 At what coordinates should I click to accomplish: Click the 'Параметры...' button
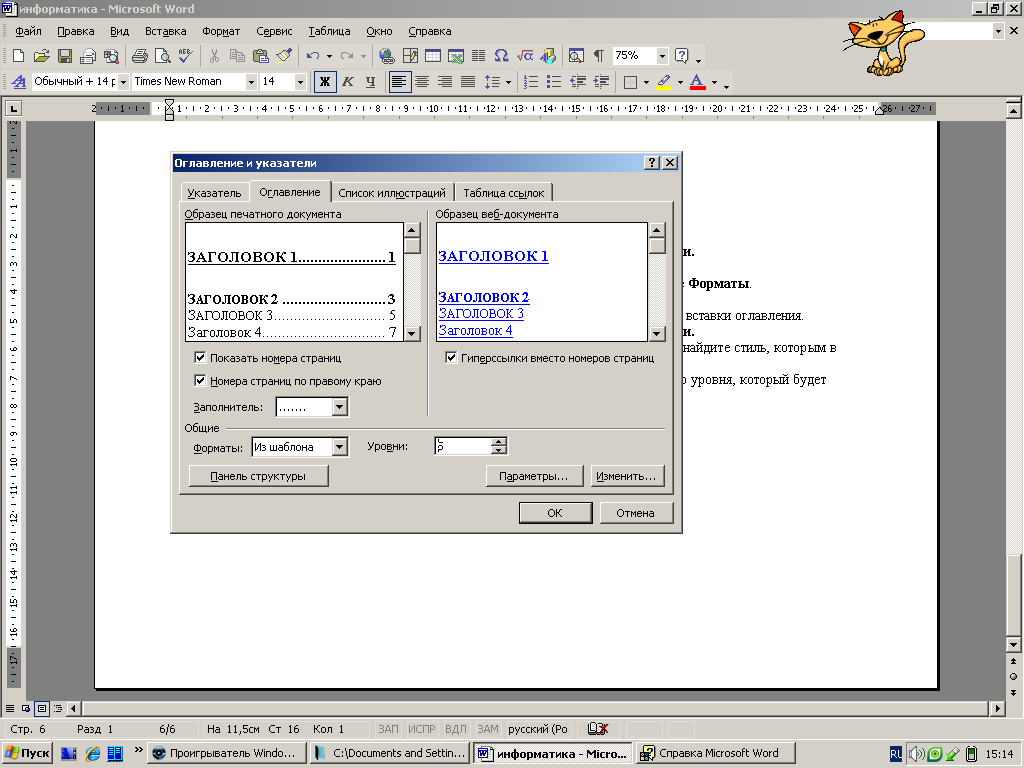(534, 477)
